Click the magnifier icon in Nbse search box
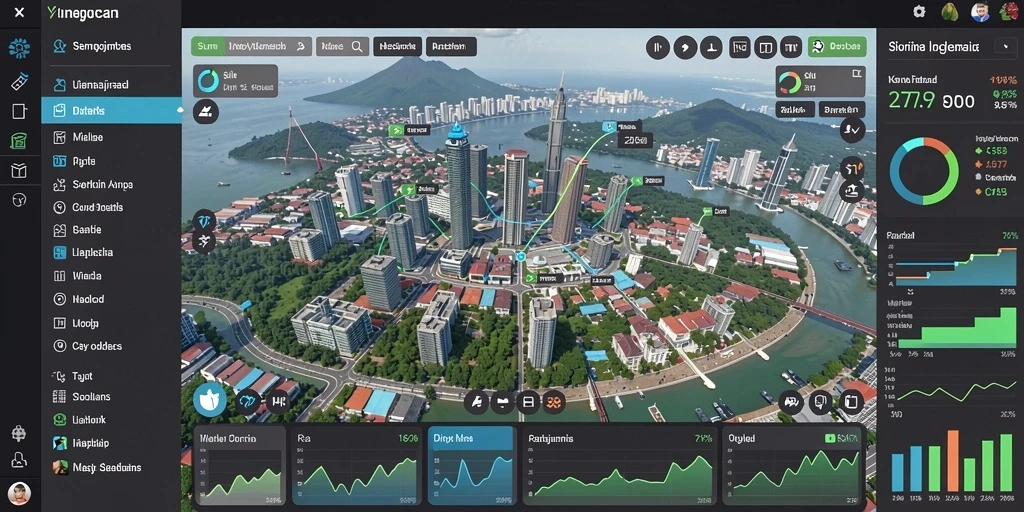 [x=357, y=46]
